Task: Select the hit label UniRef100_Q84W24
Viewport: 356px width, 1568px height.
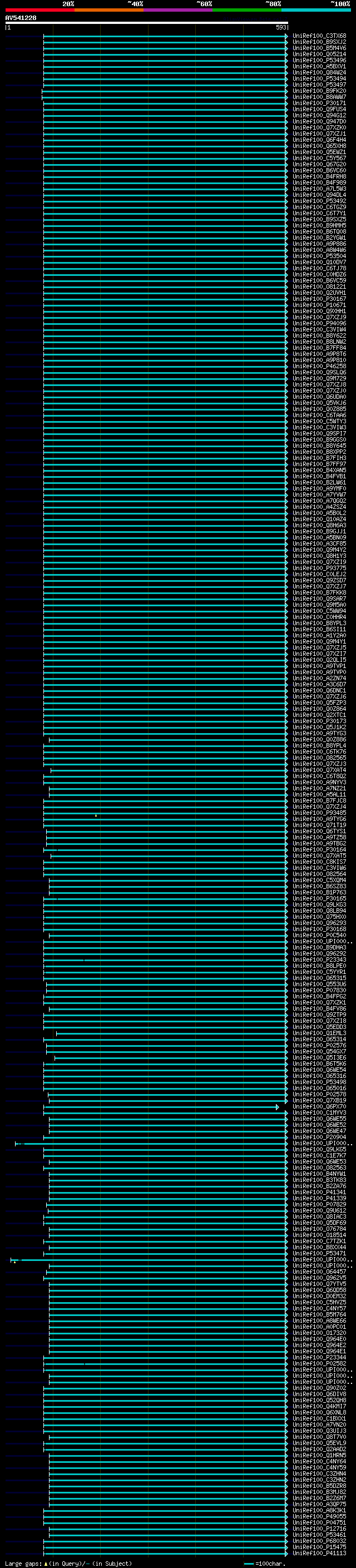Action: [319, 72]
